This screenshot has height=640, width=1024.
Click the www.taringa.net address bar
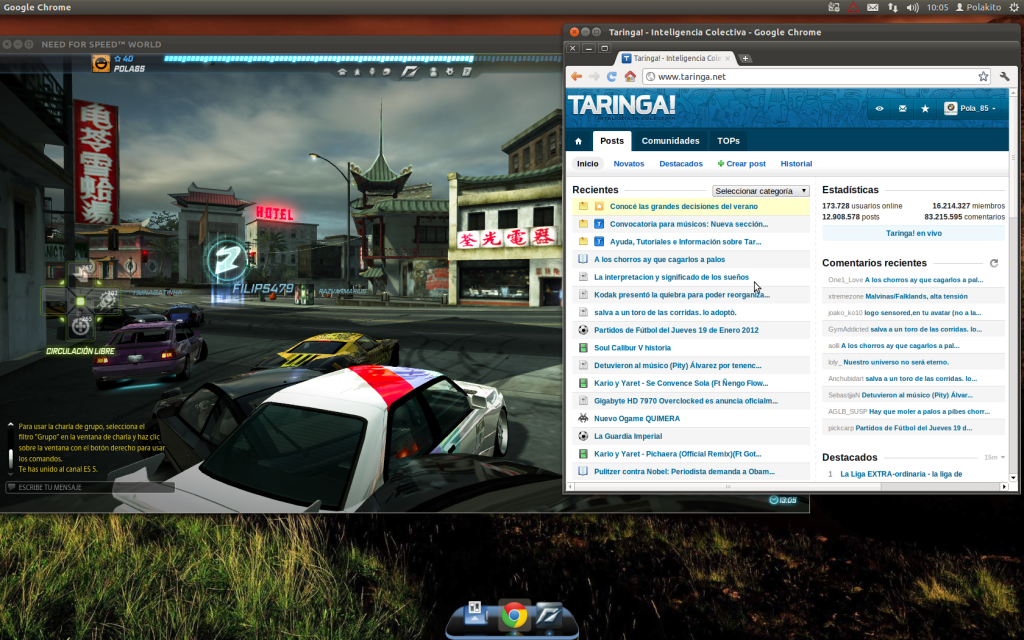pos(816,76)
